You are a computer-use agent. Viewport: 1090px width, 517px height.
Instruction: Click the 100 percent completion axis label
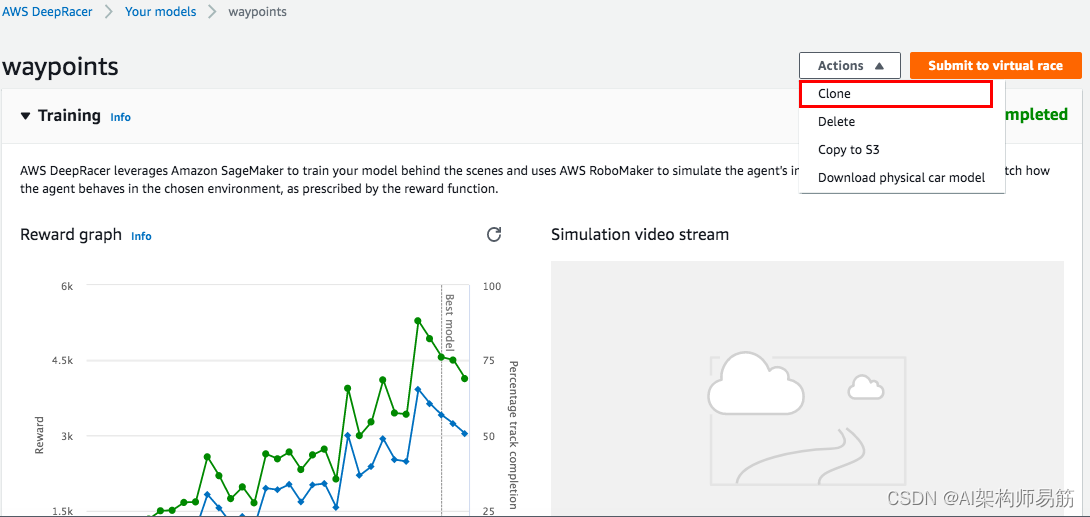pos(492,286)
